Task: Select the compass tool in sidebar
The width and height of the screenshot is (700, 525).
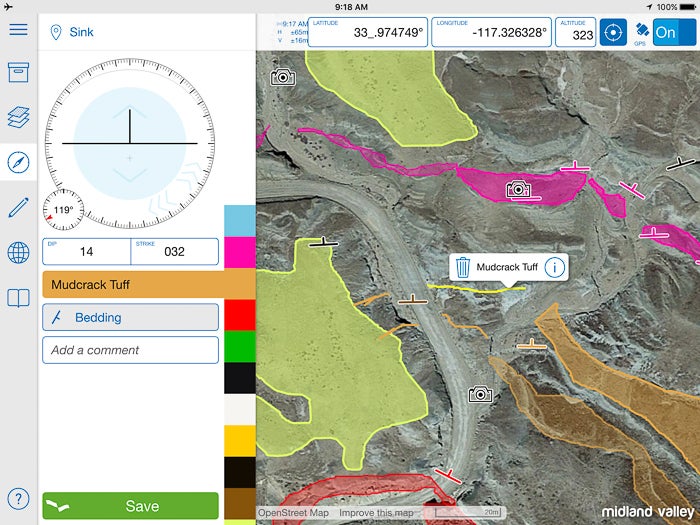Action: [x=18, y=162]
